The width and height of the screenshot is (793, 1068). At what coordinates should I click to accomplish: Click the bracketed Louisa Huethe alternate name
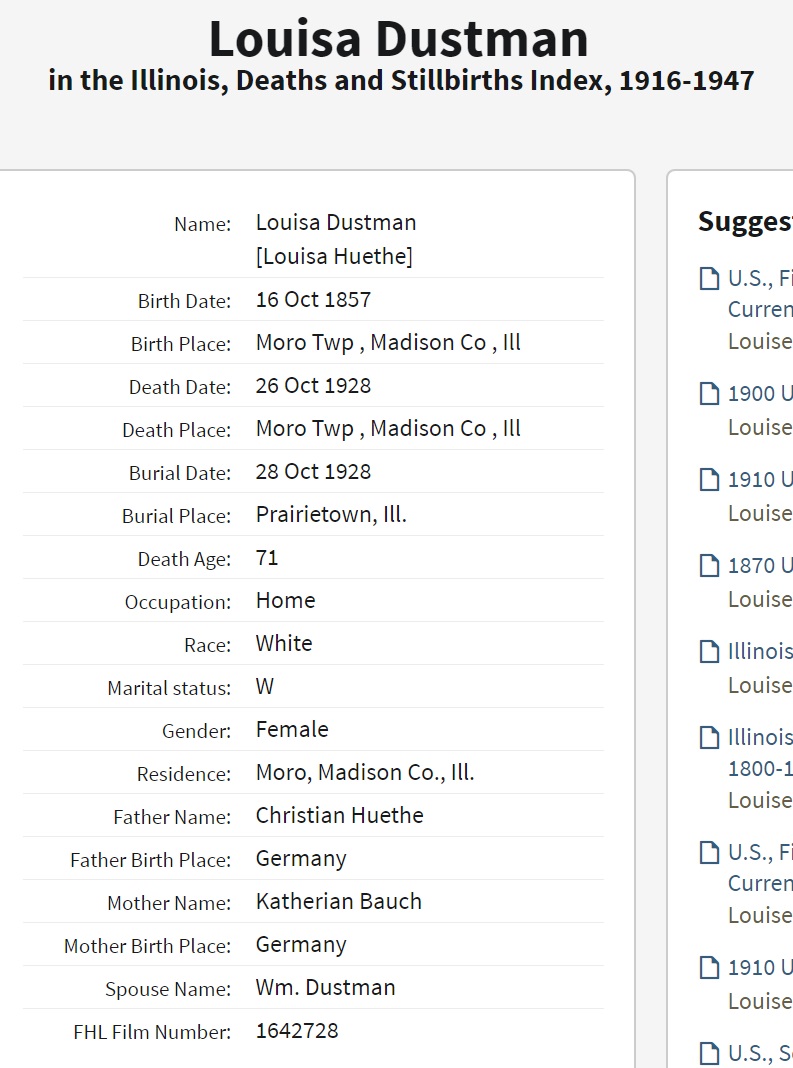pyautogui.click(x=334, y=256)
